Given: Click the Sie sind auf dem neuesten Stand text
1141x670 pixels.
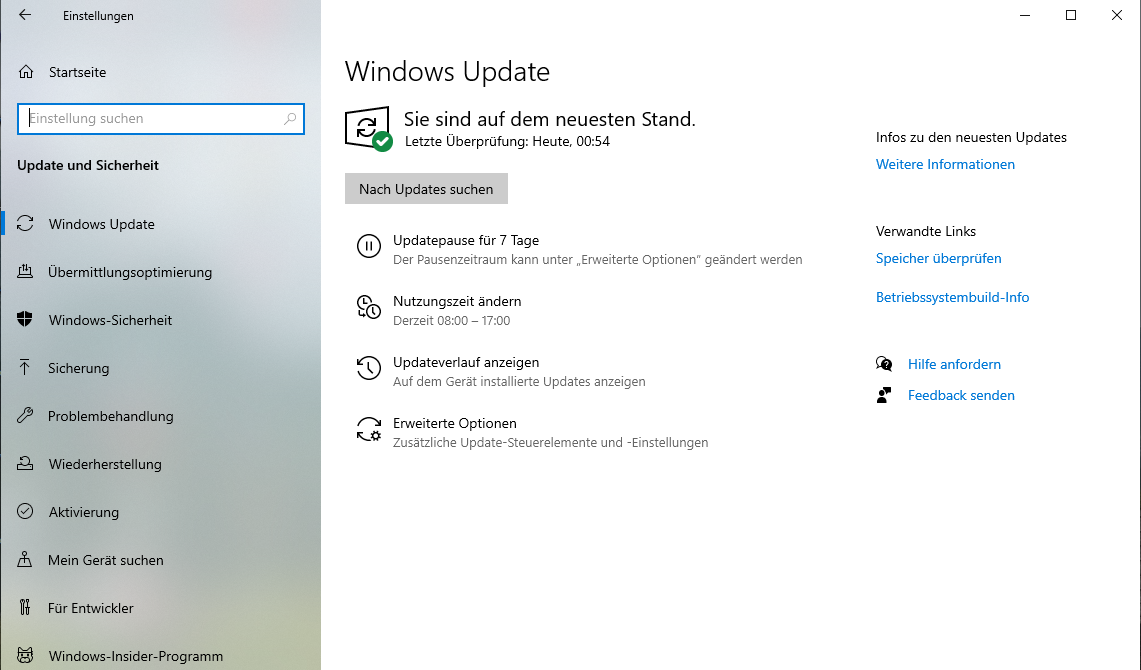Looking at the screenshot, I should pyautogui.click(x=549, y=119).
